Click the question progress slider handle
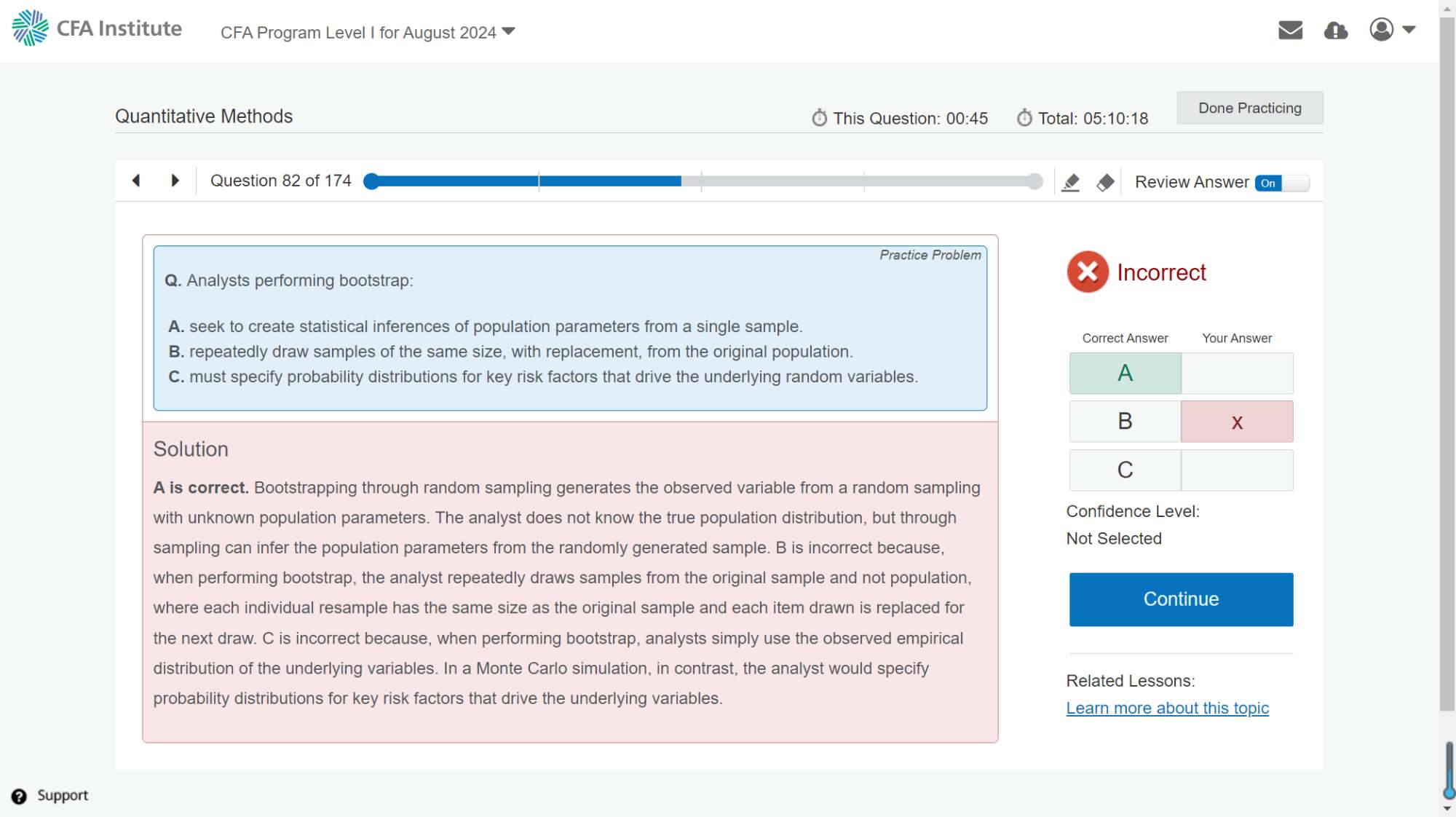This screenshot has height=817, width=1456. (x=371, y=181)
